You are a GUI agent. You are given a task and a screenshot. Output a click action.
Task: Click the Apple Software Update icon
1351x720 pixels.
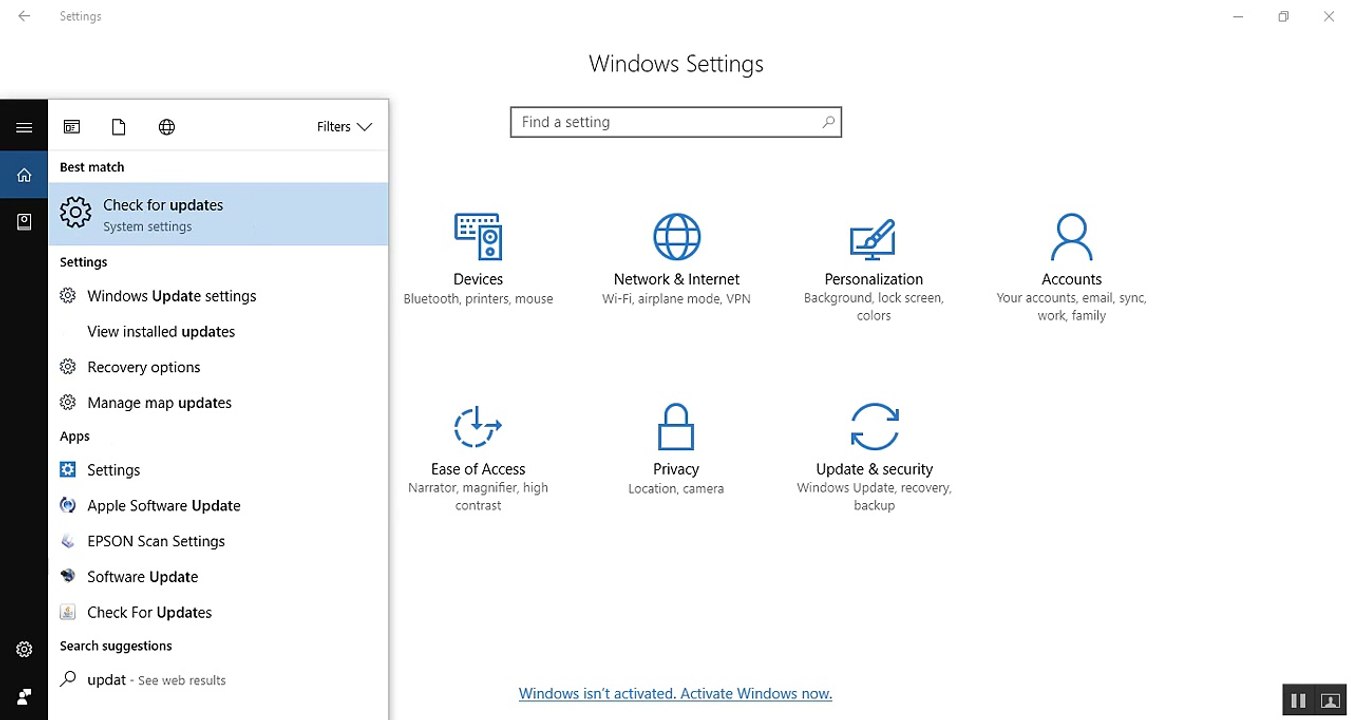point(68,505)
